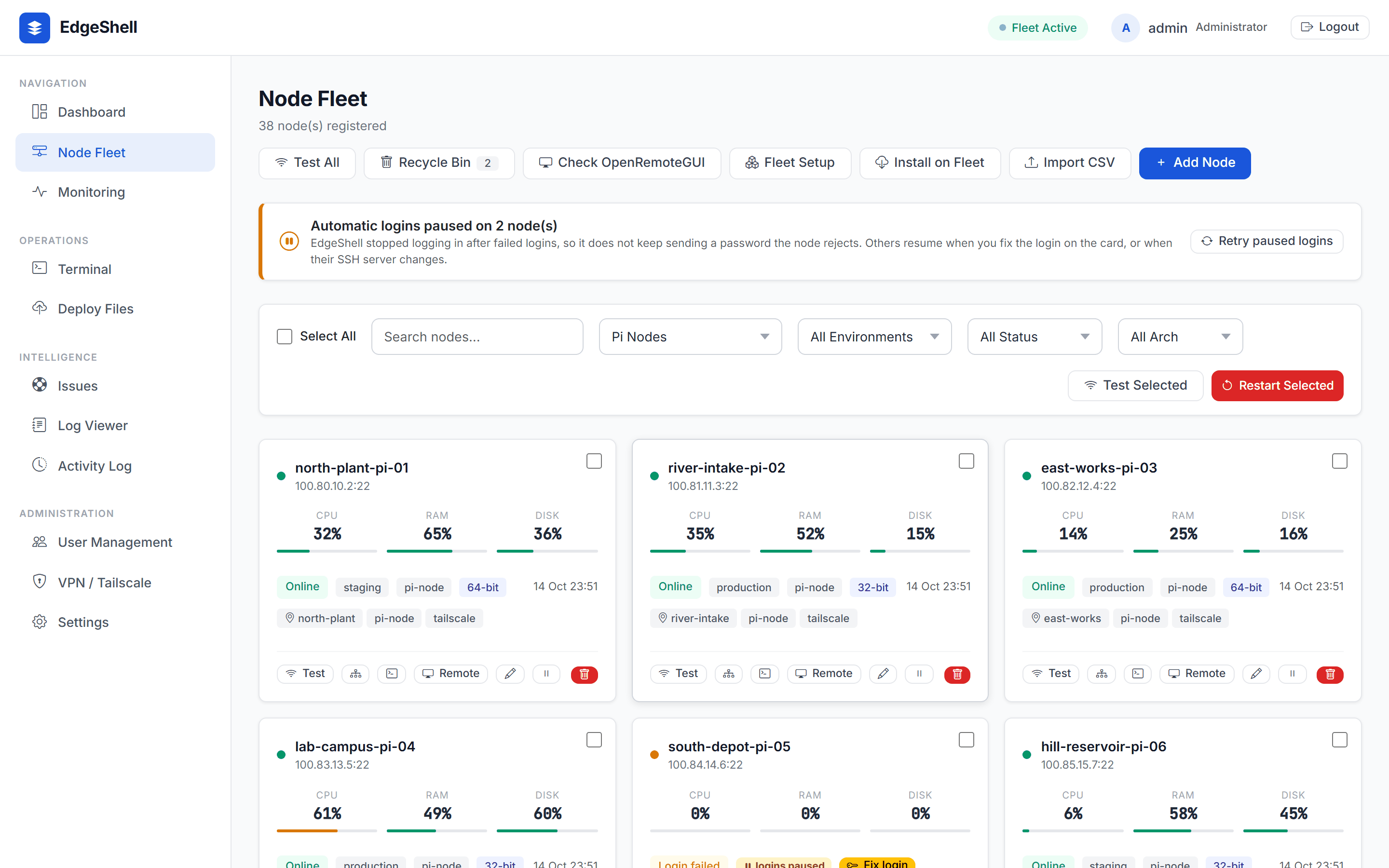Click the Test Selected button
The height and width of the screenshot is (868, 1389).
click(1135, 385)
